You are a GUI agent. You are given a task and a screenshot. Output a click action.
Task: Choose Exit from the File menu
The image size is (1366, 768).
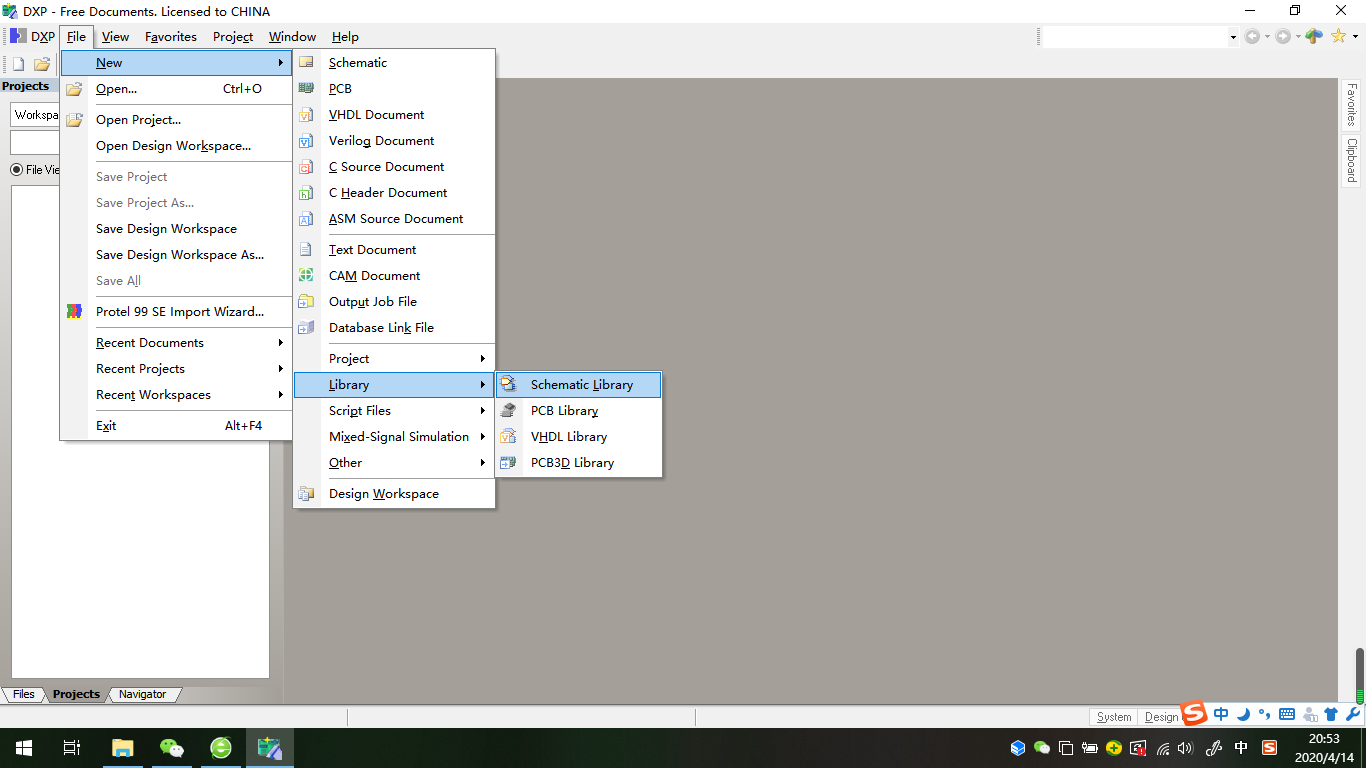pyautogui.click(x=176, y=425)
